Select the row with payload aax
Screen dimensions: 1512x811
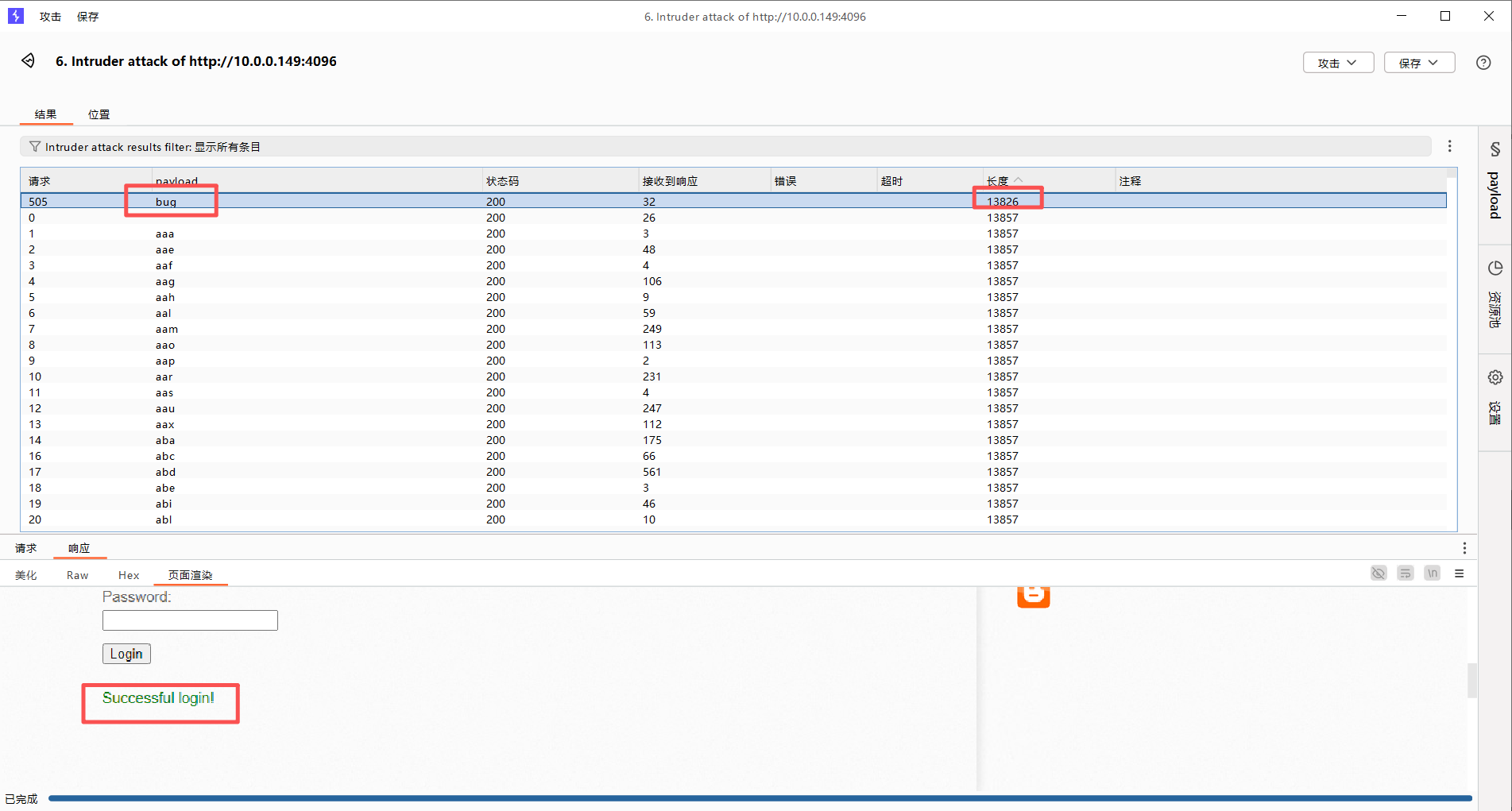pyautogui.click(x=733, y=424)
